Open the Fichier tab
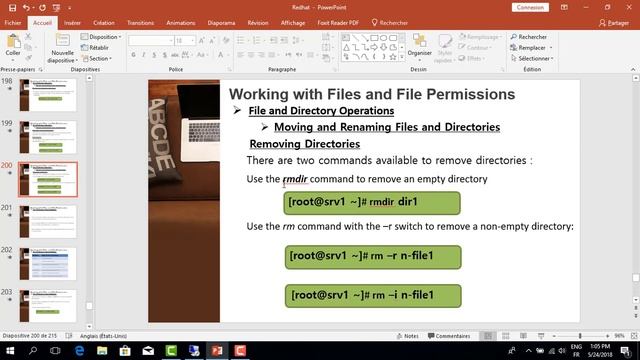Image resolution: width=640 pixels, height=360 pixels. coord(13,23)
